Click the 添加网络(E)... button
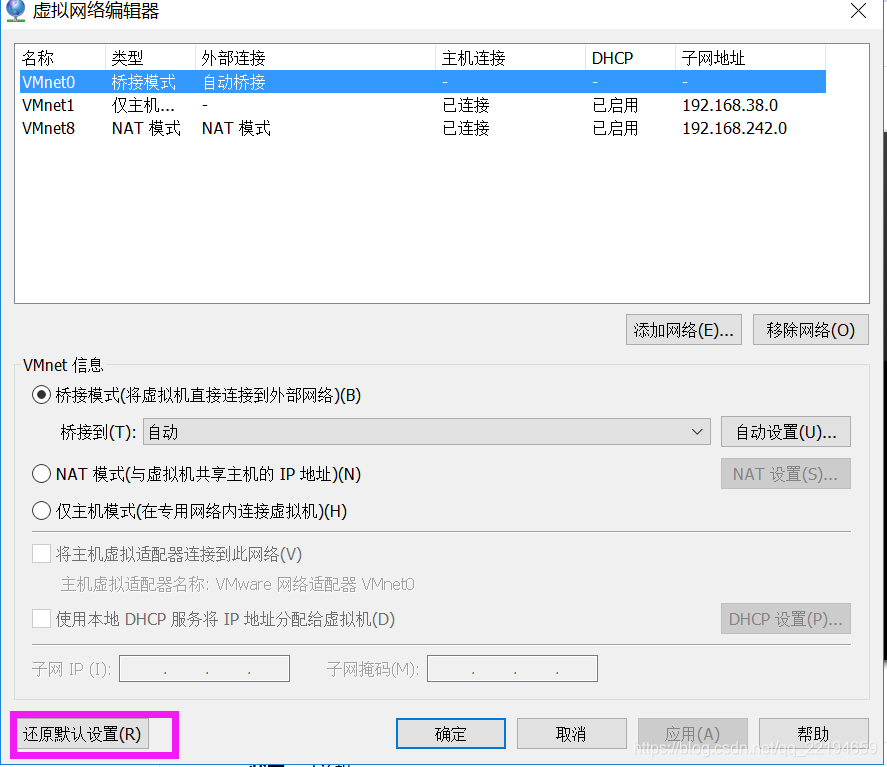The width and height of the screenshot is (887, 767). [683, 330]
